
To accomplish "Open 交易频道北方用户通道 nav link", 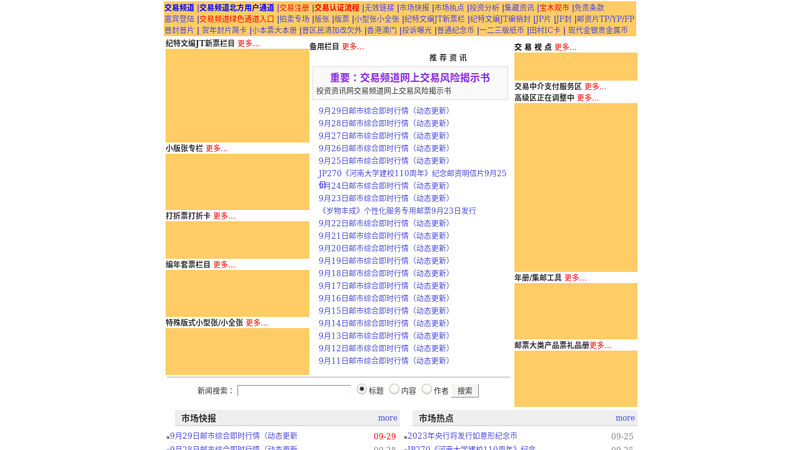I will click(237, 8).
